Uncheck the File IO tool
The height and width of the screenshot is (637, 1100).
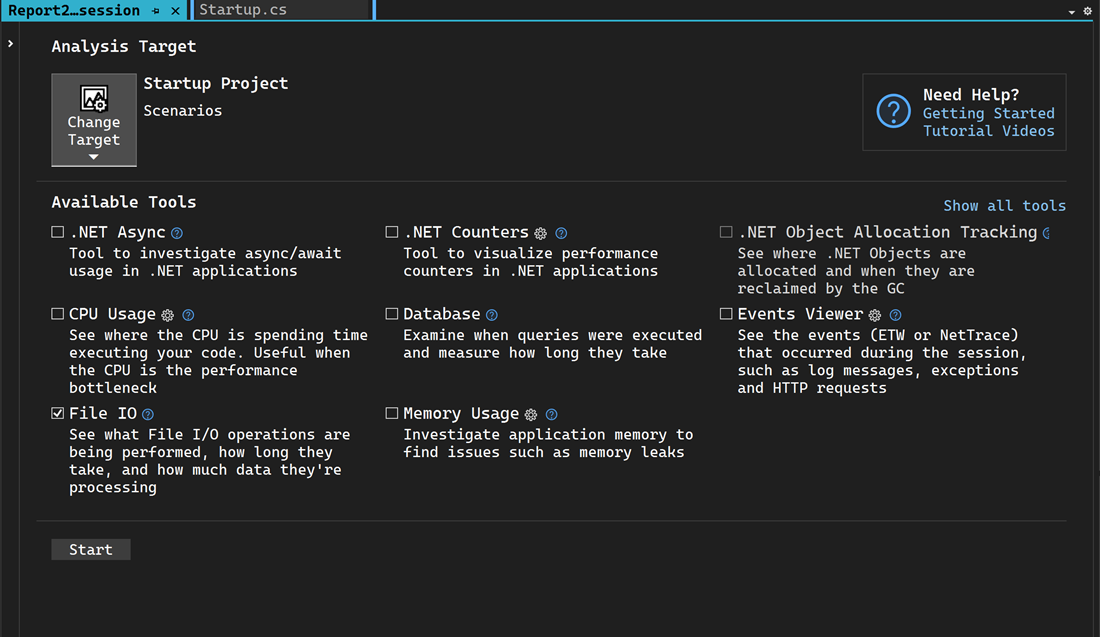pyautogui.click(x=57, y=412)
